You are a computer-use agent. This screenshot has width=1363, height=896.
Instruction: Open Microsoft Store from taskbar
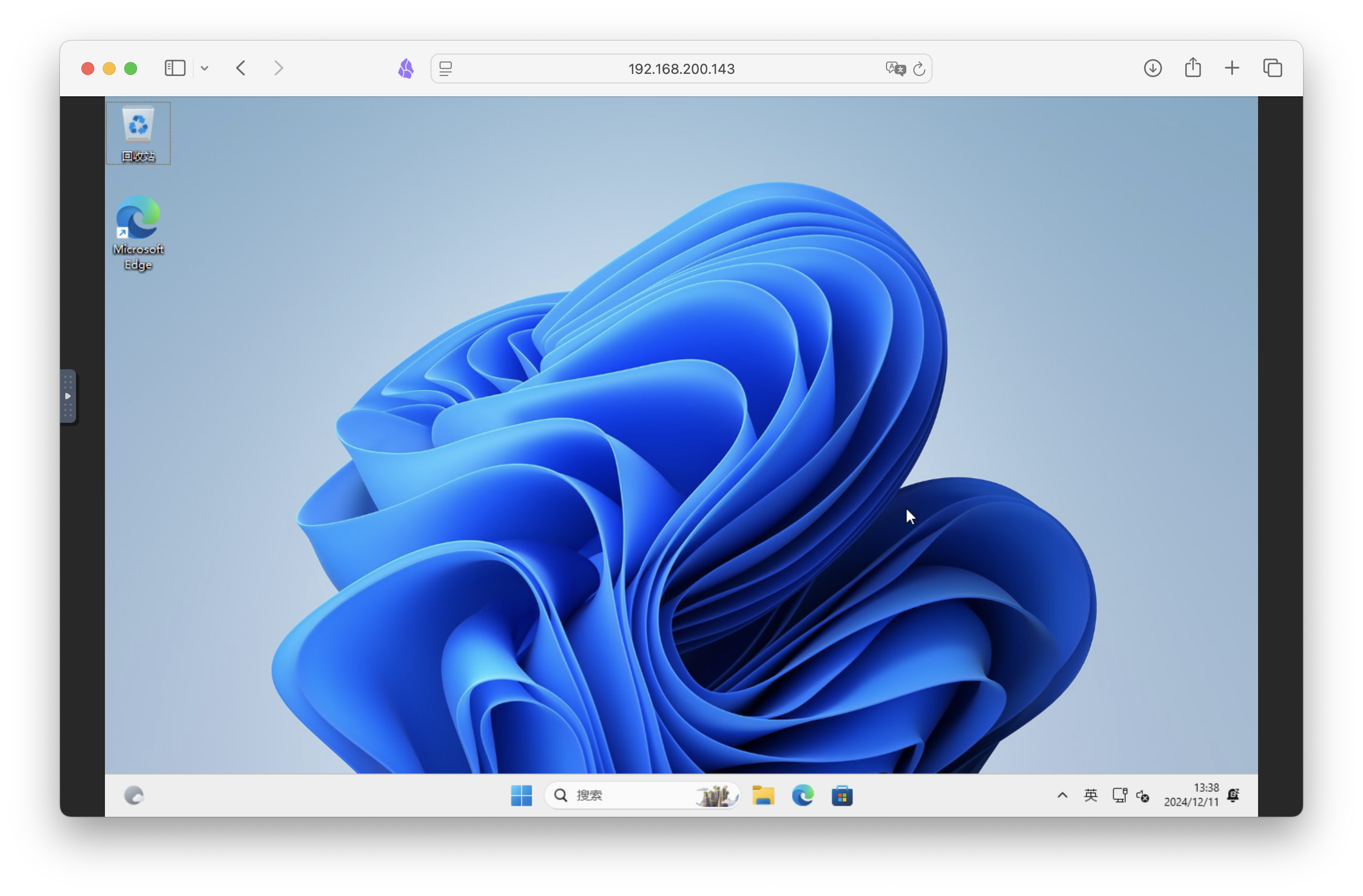click(x=842, y=795)
